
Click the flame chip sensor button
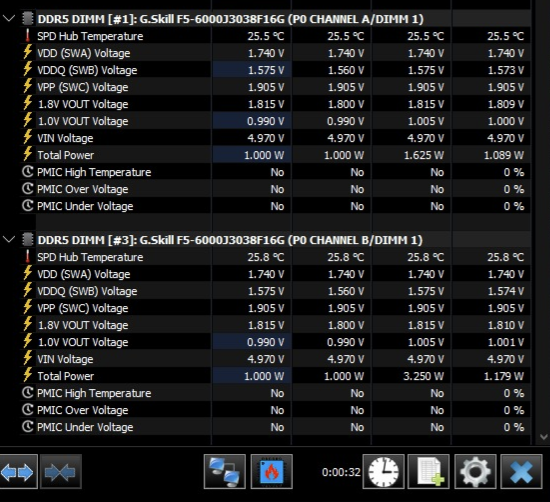click(271, 472)
